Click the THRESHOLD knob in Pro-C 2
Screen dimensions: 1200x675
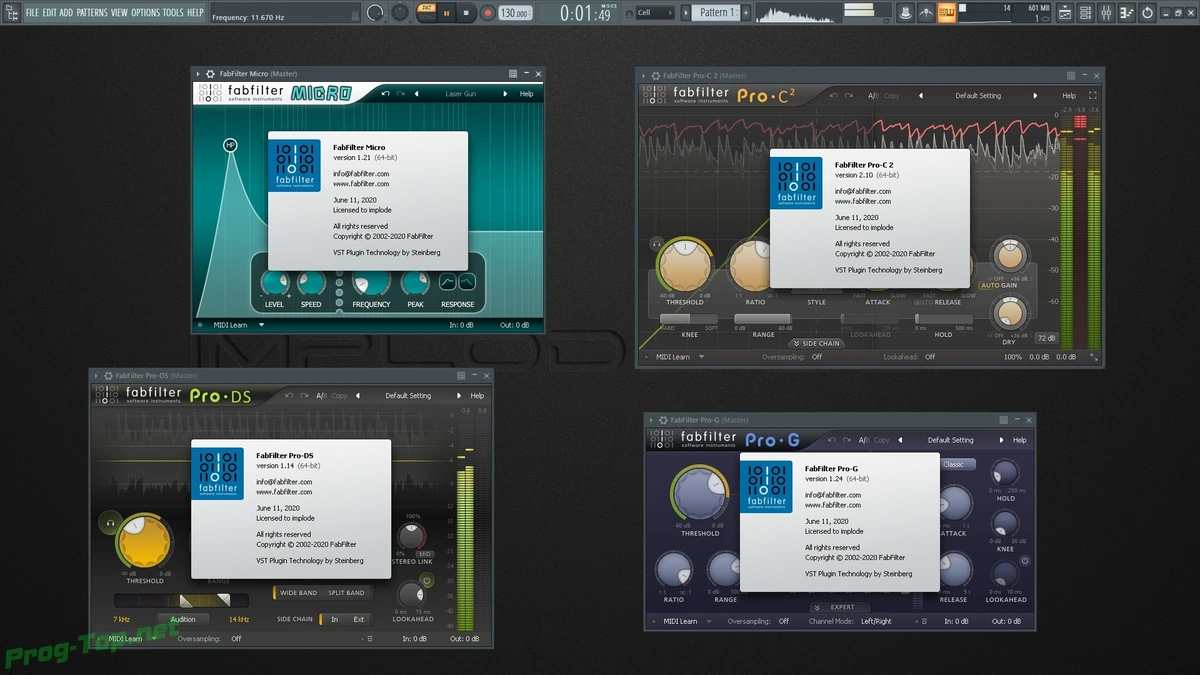pos(685,267)
